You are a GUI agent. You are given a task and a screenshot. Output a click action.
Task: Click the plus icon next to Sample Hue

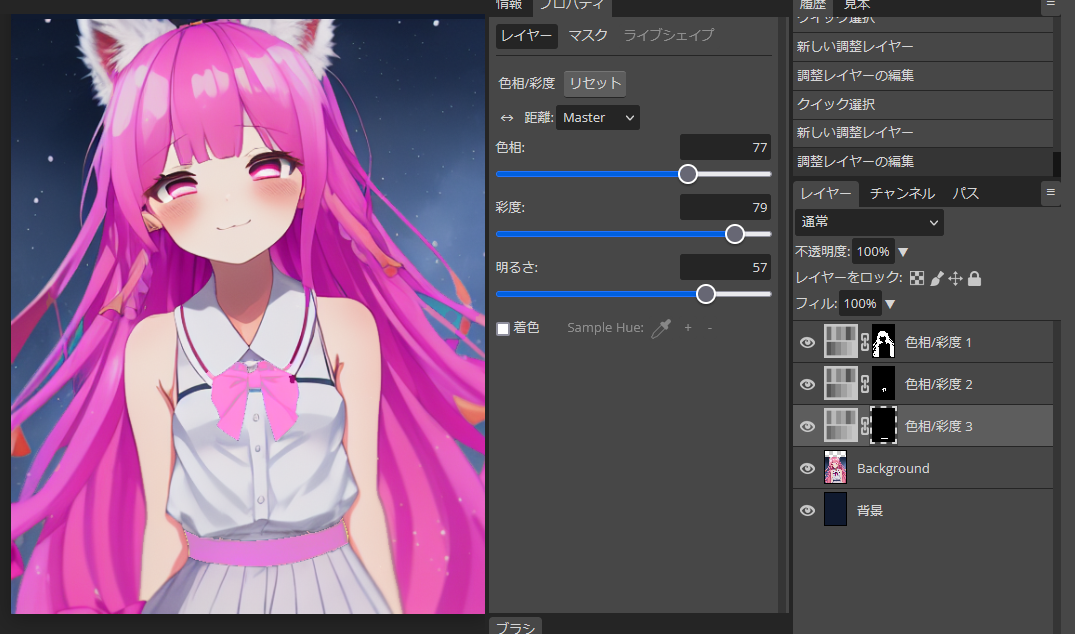[688, 328]
